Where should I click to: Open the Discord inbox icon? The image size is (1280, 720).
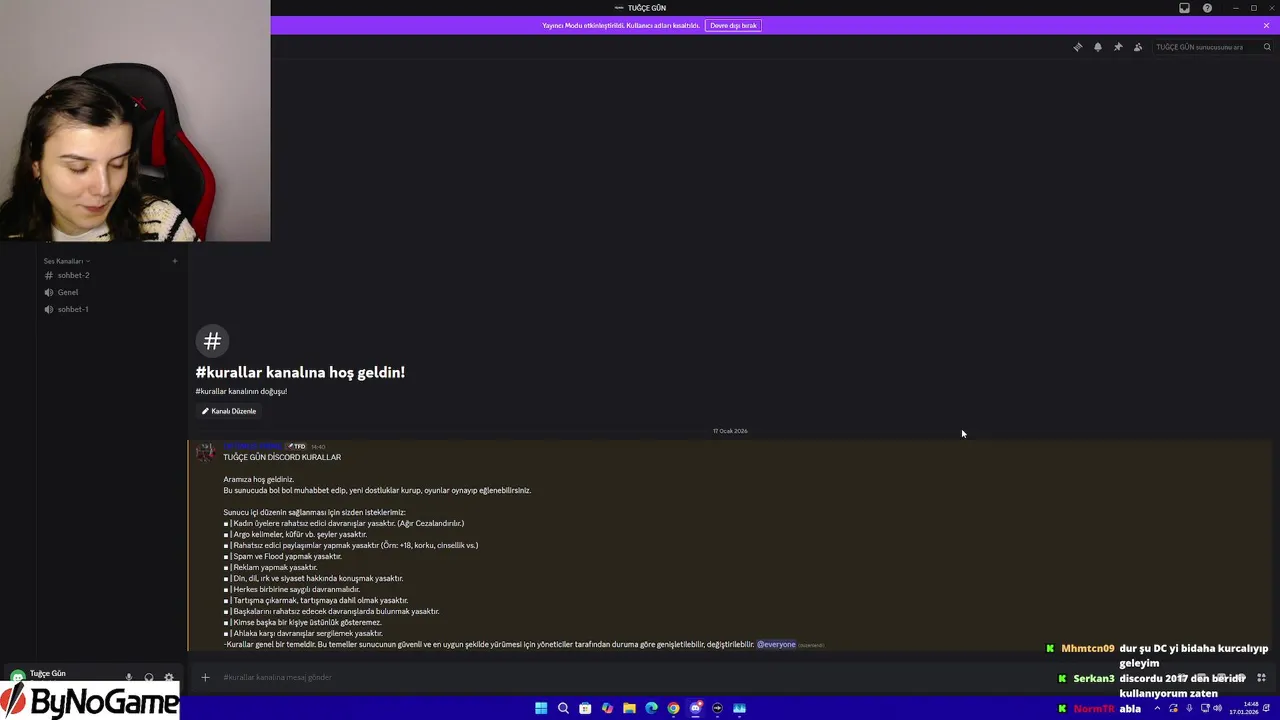1184,8
